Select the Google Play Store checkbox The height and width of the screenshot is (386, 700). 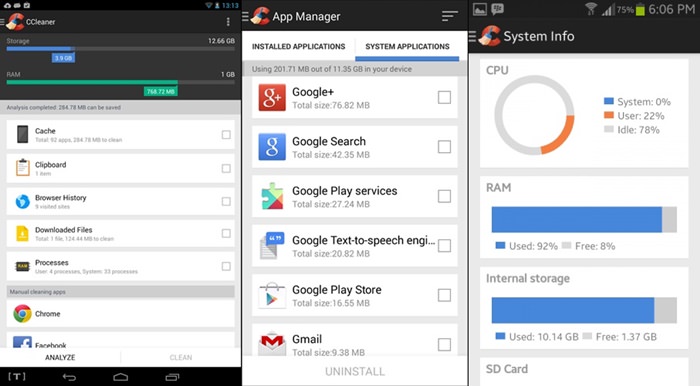pos(444,295)
